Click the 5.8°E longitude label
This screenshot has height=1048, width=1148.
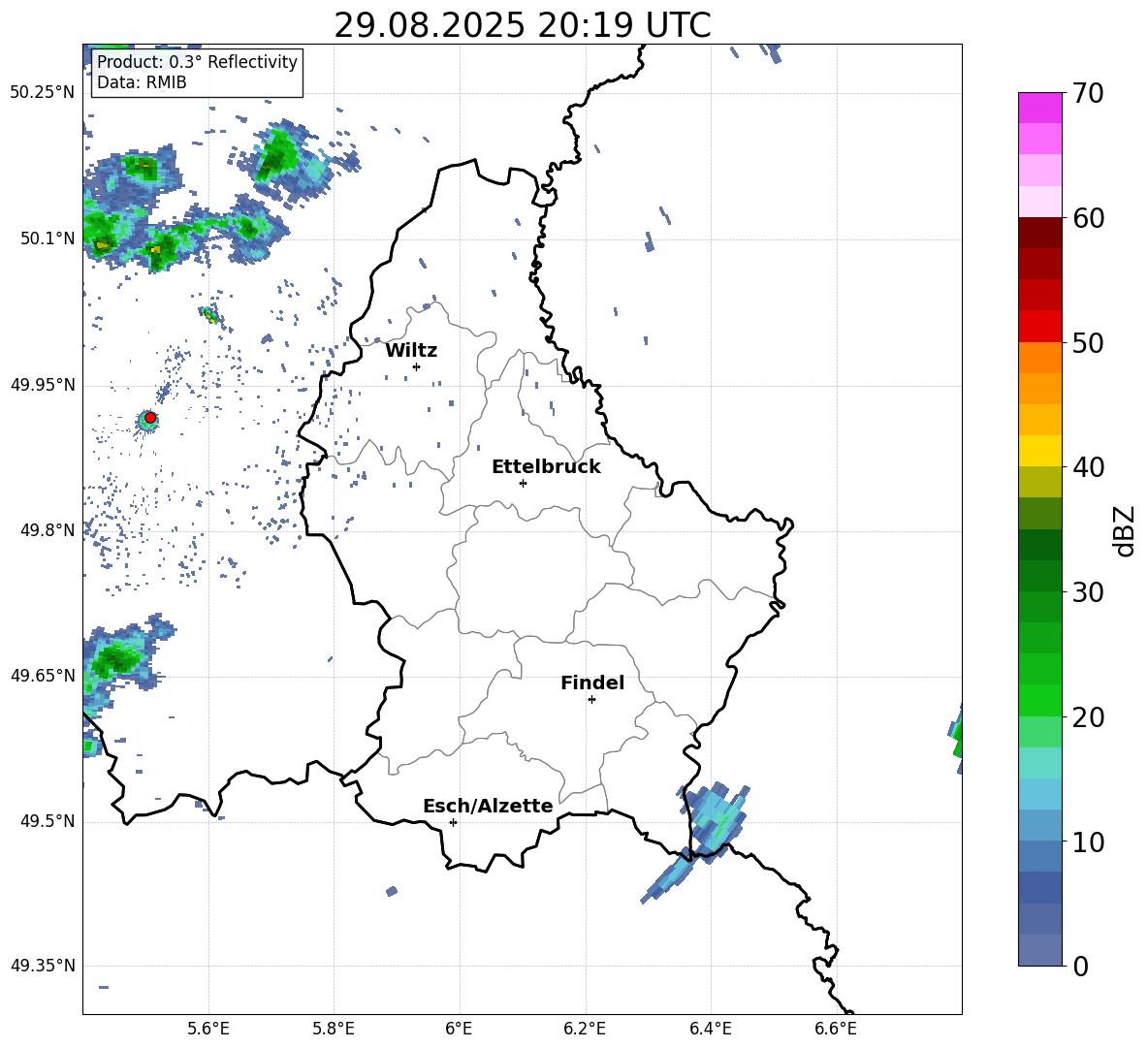334,1029
